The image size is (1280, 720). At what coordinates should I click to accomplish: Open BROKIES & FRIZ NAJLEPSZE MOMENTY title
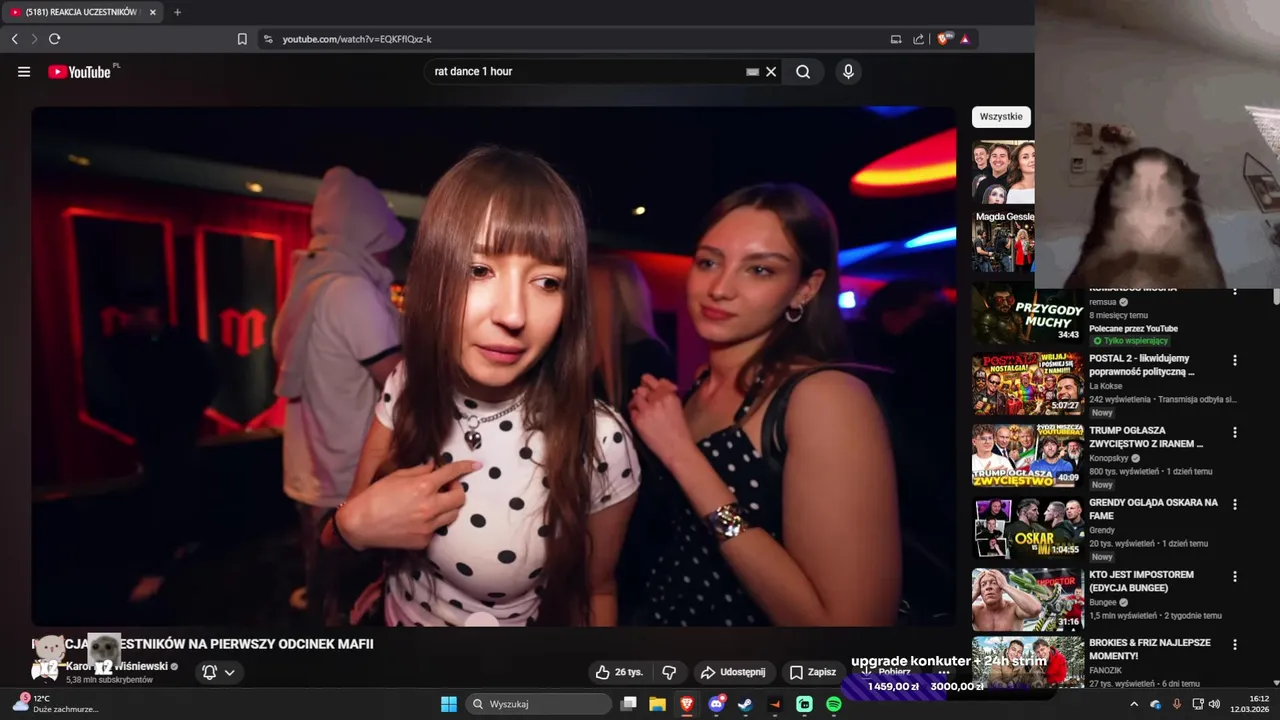pyautogui.click(x=1150, y=649)
